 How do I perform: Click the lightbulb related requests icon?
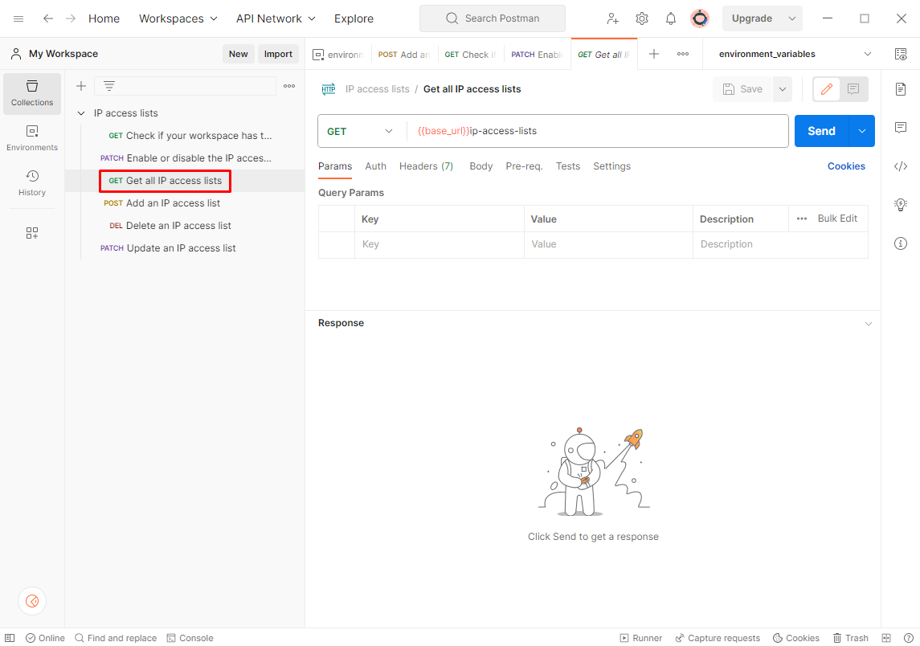[901, 204]
